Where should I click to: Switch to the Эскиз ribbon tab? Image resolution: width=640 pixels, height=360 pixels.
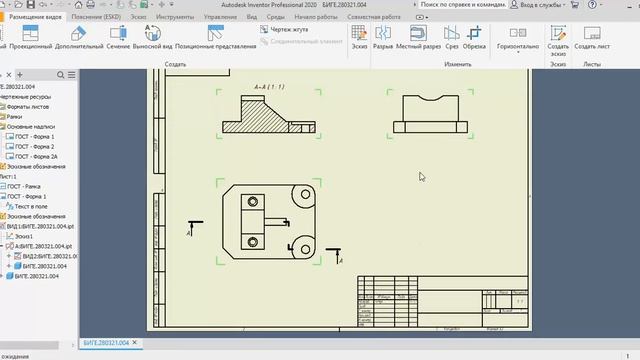click(x=138, y=17)
